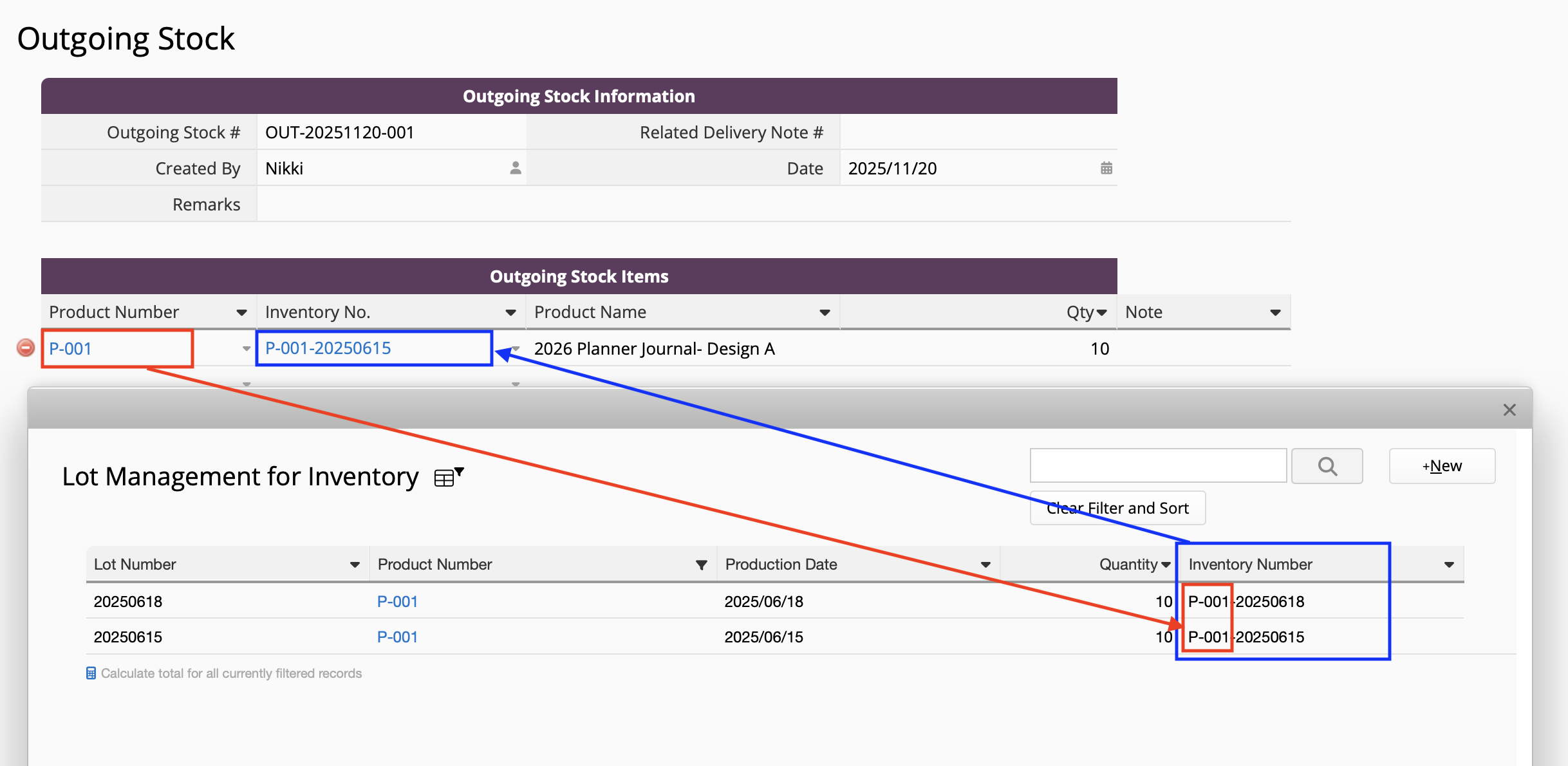This screenshot has width=1568, height=766.
Task: Open P-001 link in lot 20250618 row
Action: coord(397,601)
